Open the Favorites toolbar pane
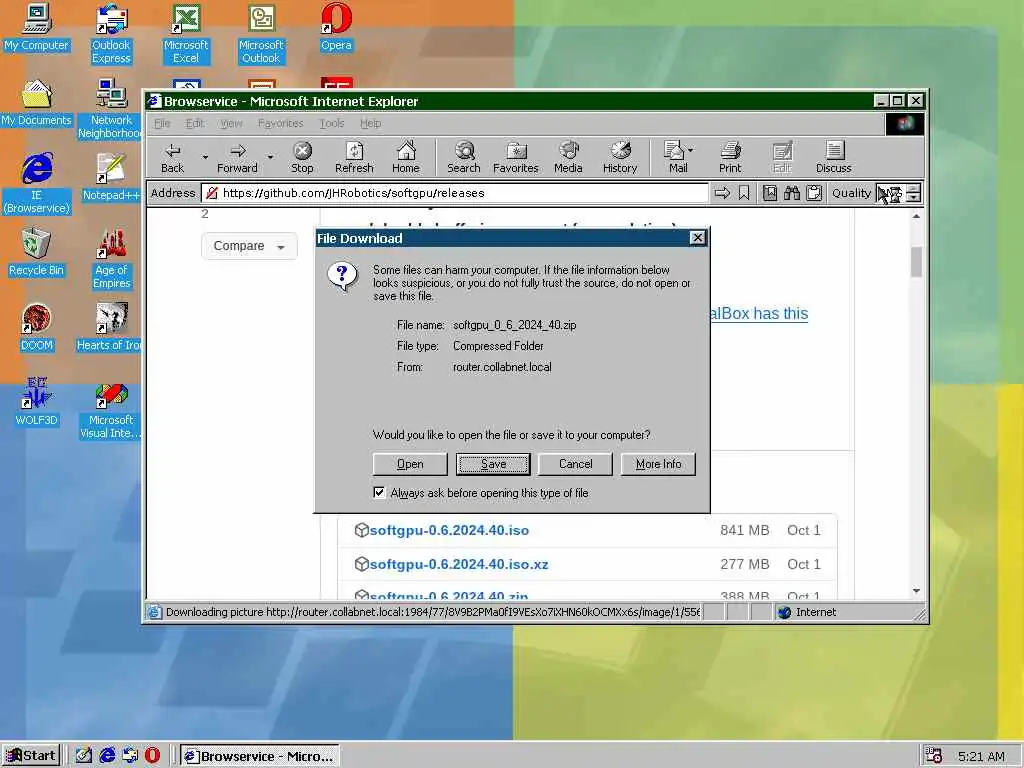The width and height of the screenshot is (1024, 768). (515, 157)
